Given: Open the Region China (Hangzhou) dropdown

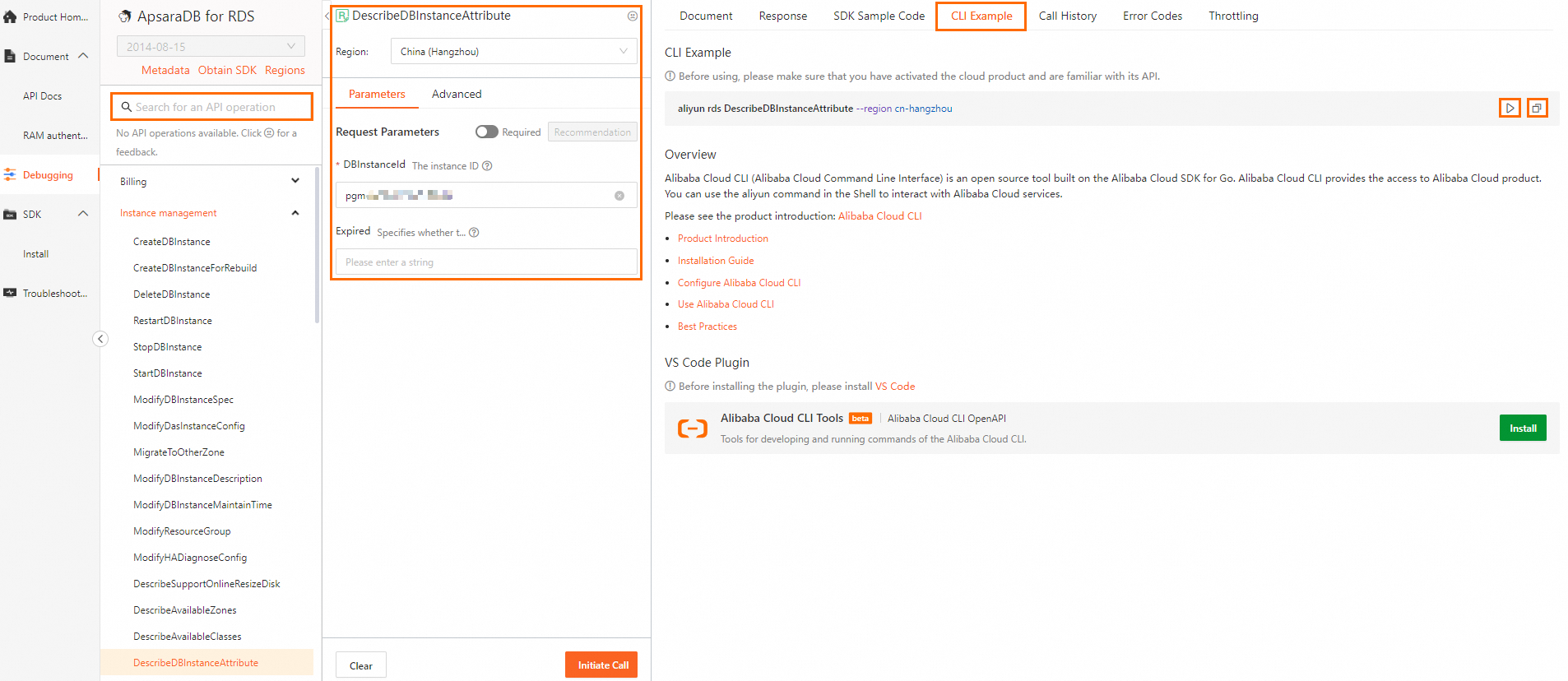Looking at the screenshot, I should (514, 51).
